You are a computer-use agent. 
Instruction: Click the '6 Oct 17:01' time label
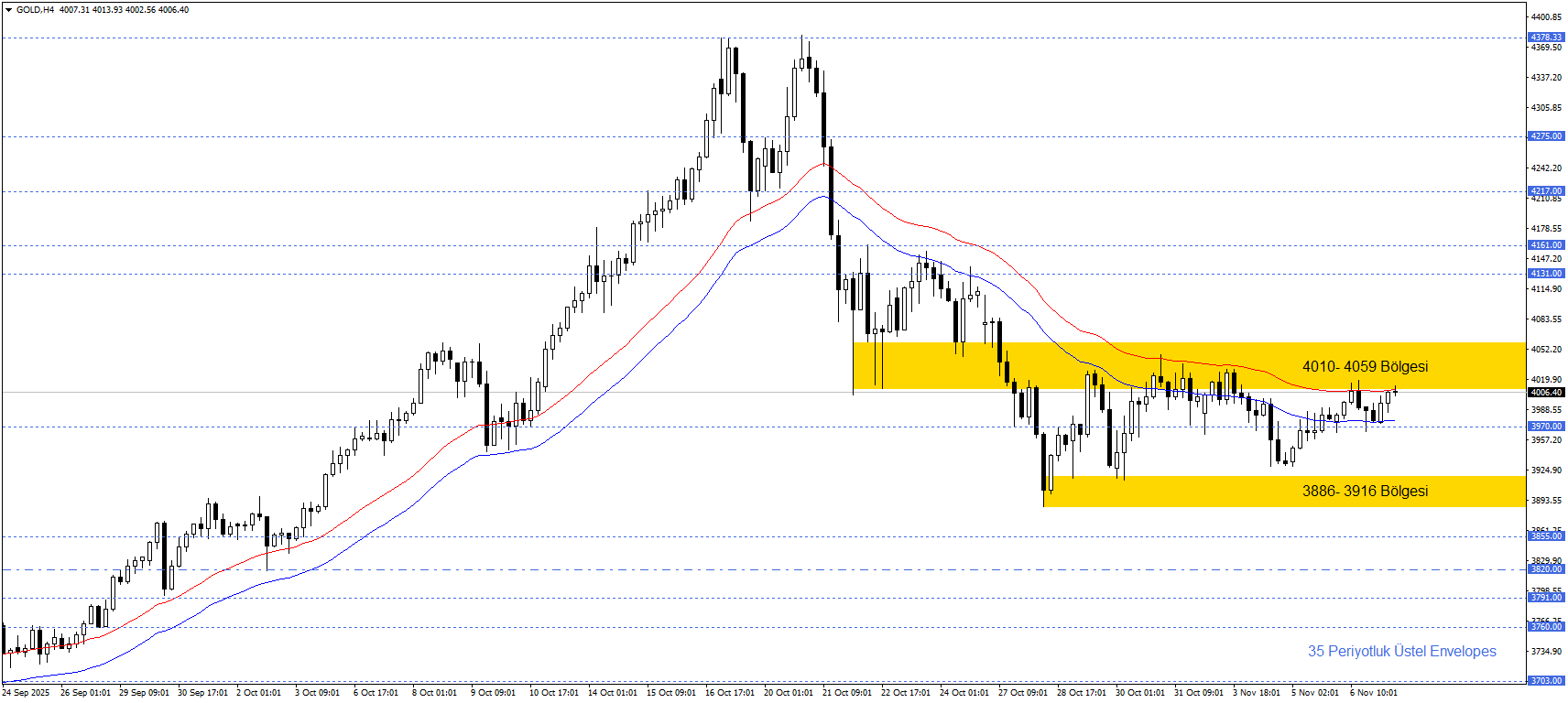point(376,693)
